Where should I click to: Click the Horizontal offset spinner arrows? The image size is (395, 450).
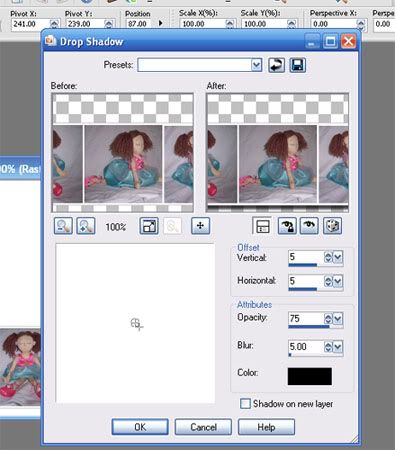click(x=328, y=281)
